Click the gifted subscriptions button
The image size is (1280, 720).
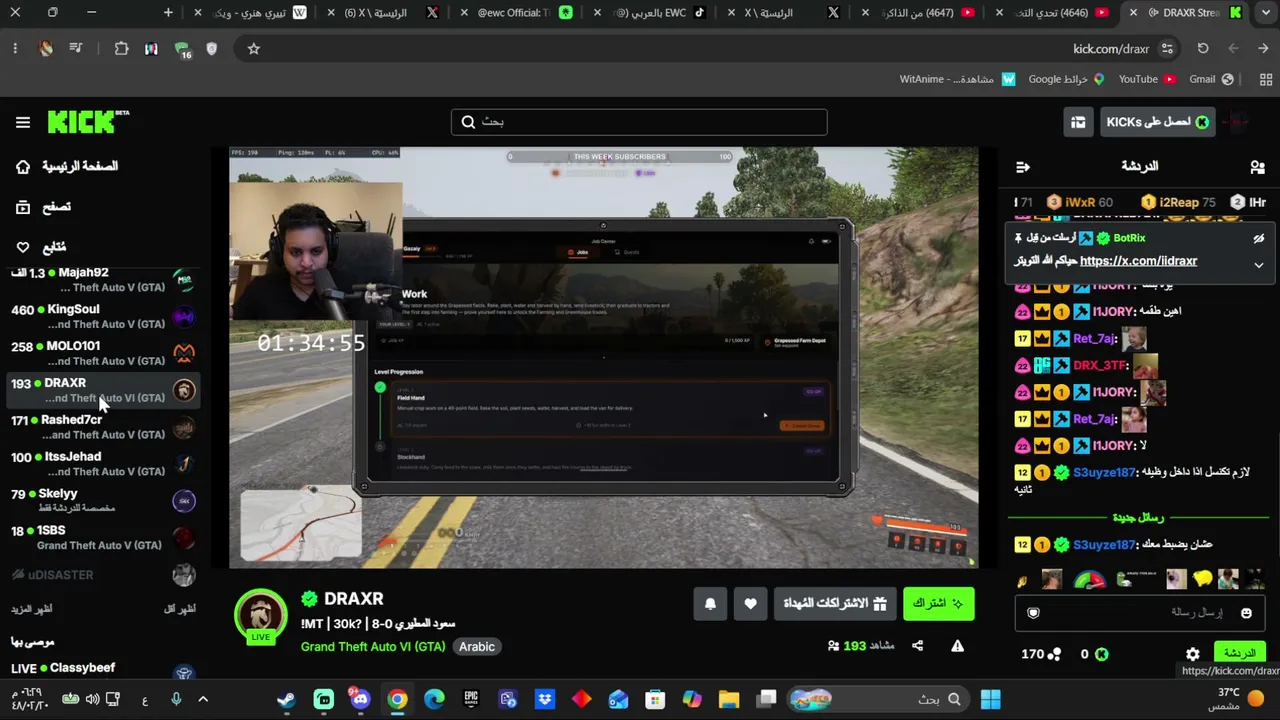click(x=834, y=603)
